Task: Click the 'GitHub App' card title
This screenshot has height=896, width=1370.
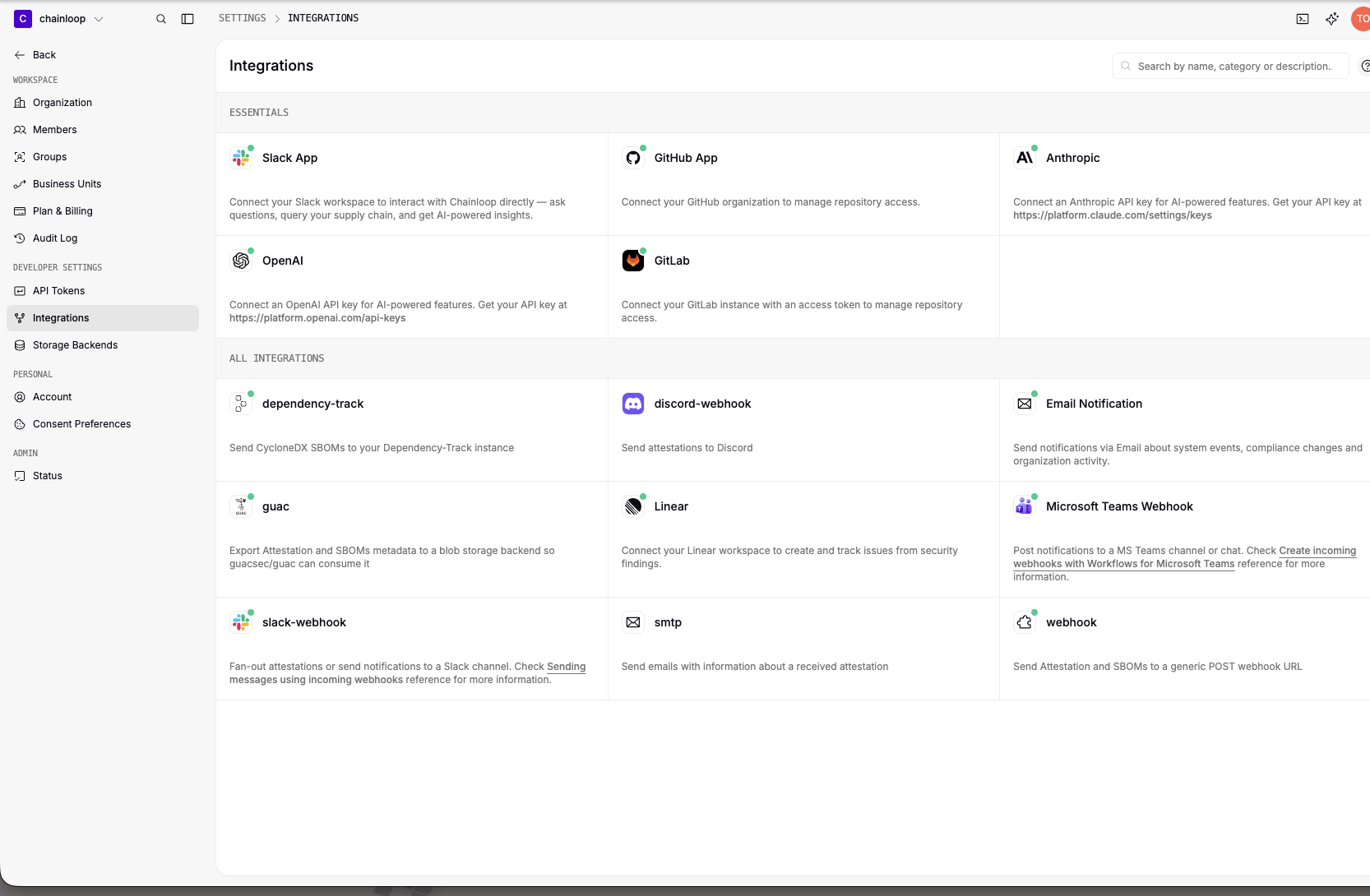Action: [686, 158]
